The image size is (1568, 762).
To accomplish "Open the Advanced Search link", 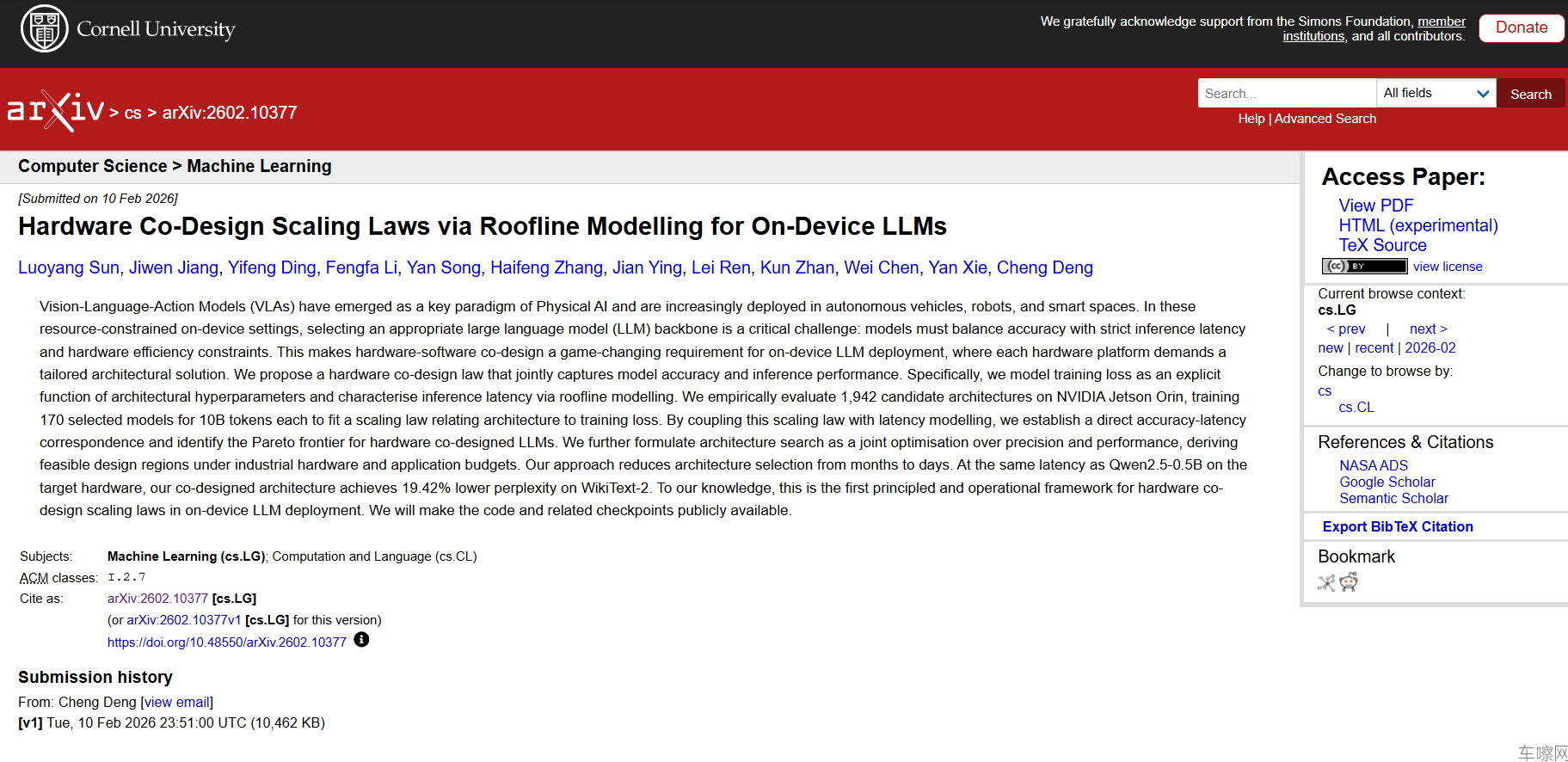I will coord(1325,119).
